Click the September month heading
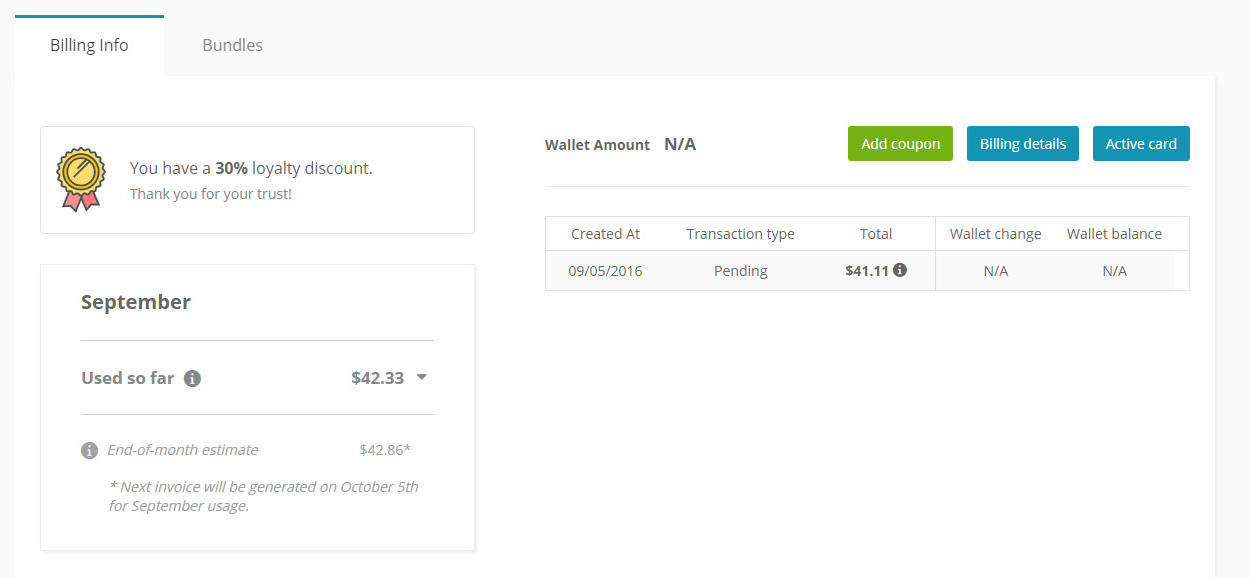The image size is (1250, 578). coord(136,302)
